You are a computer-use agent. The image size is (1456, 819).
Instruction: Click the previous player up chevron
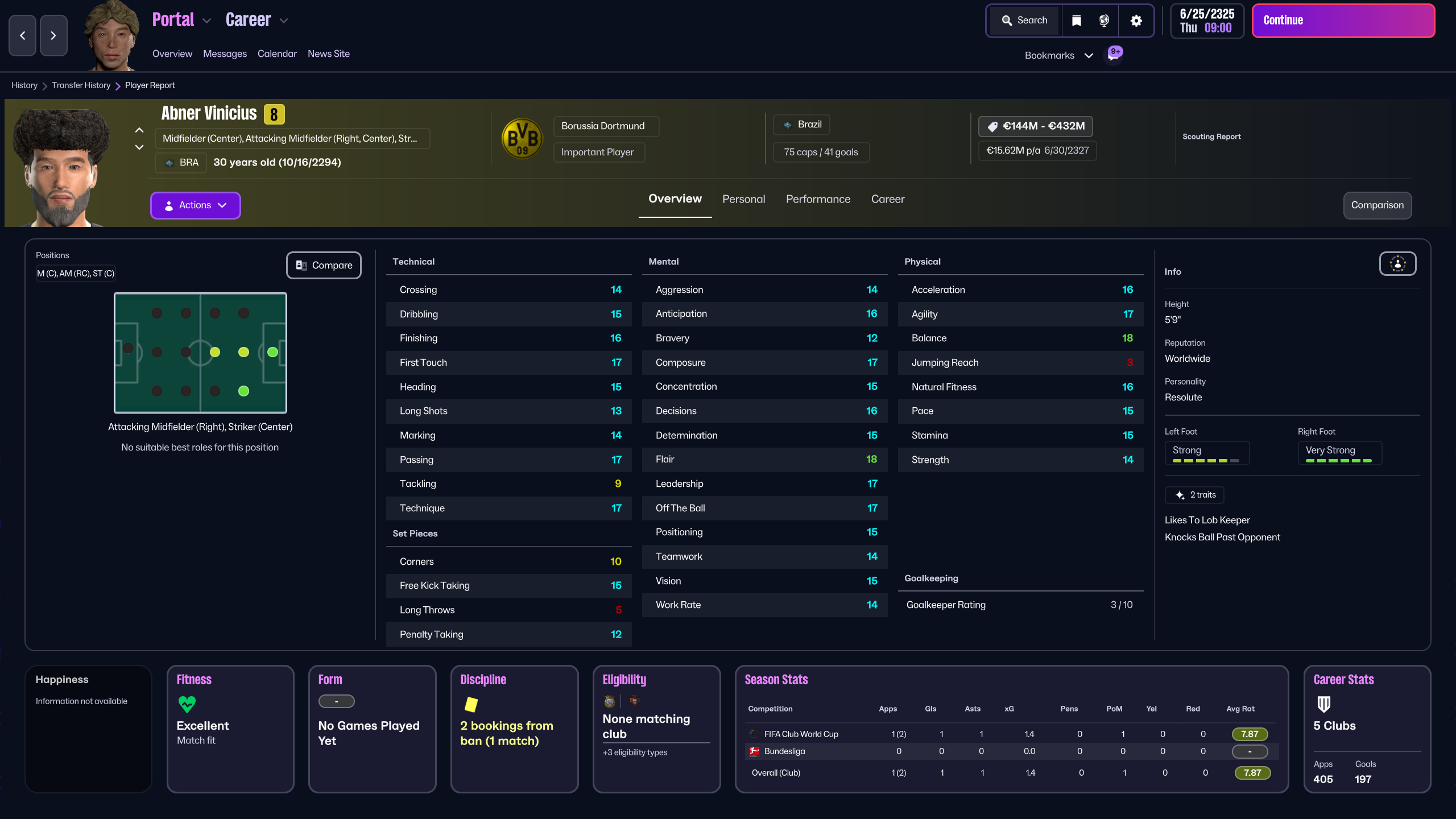(139, 130)
